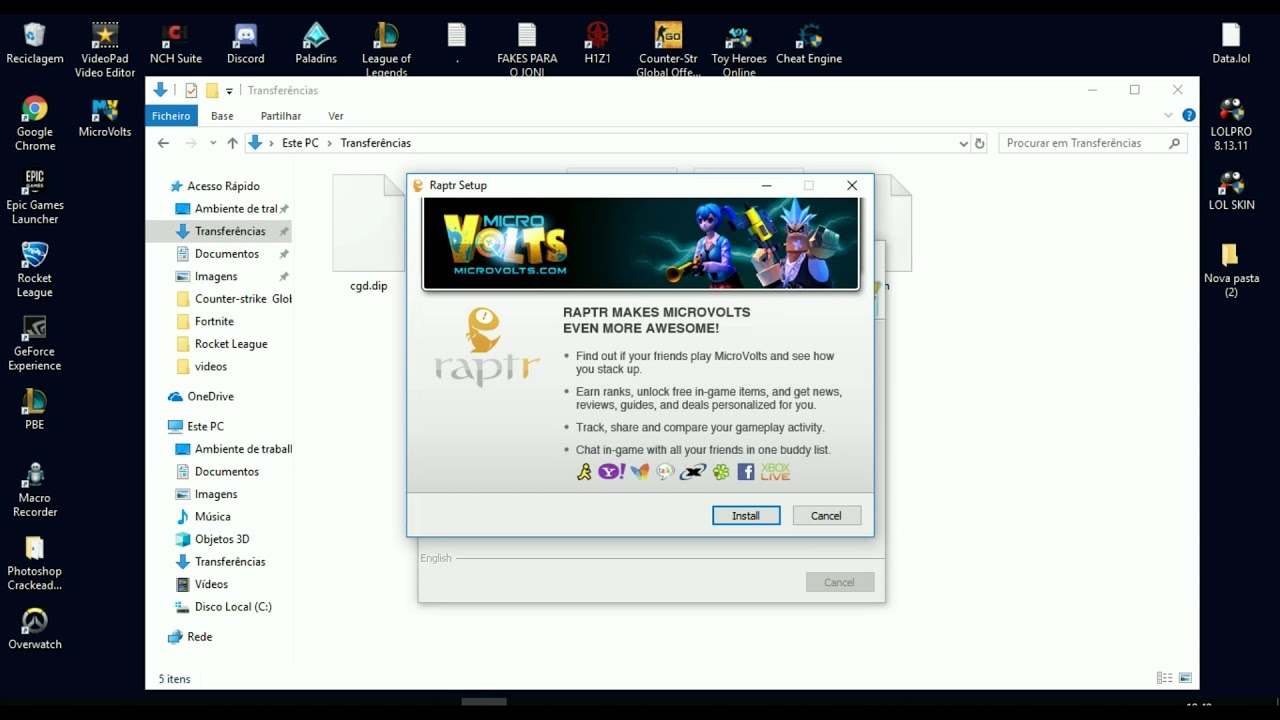
Task: Expand the Este PC breadcrumb arrow
Action: click(329, 143)
